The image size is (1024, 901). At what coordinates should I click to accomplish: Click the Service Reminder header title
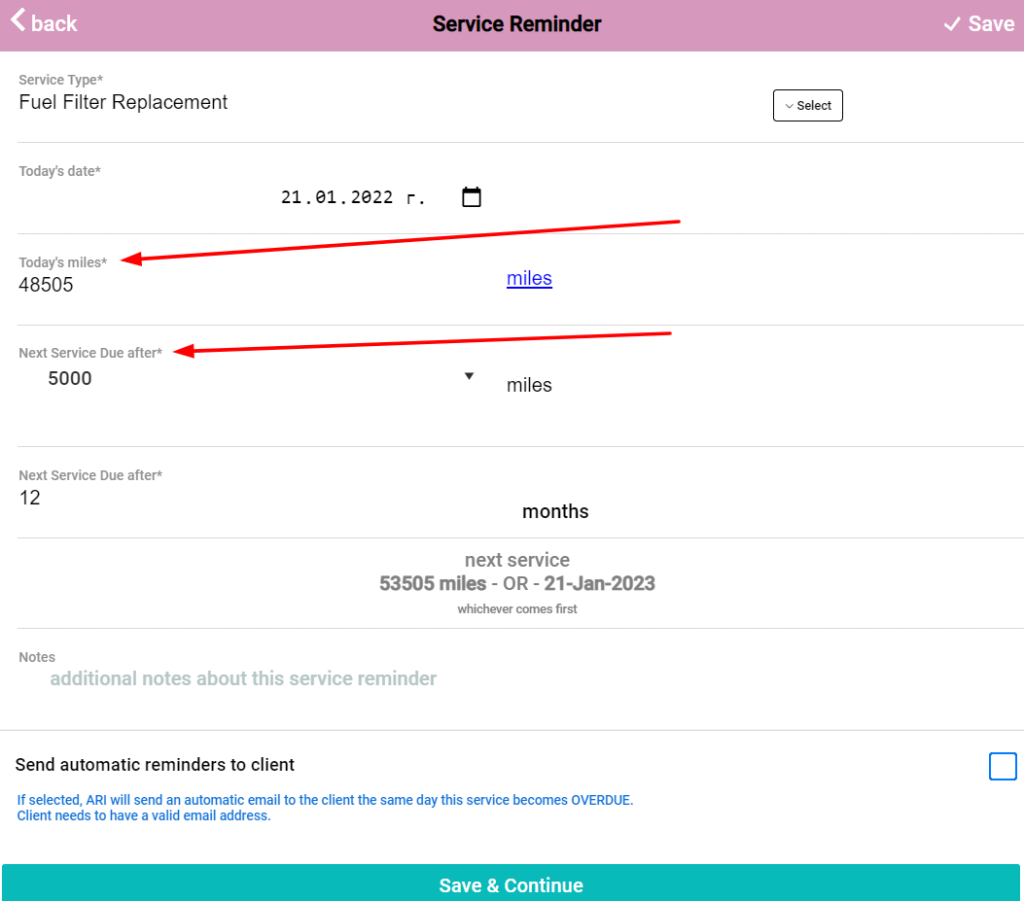(x=516, y=23)
